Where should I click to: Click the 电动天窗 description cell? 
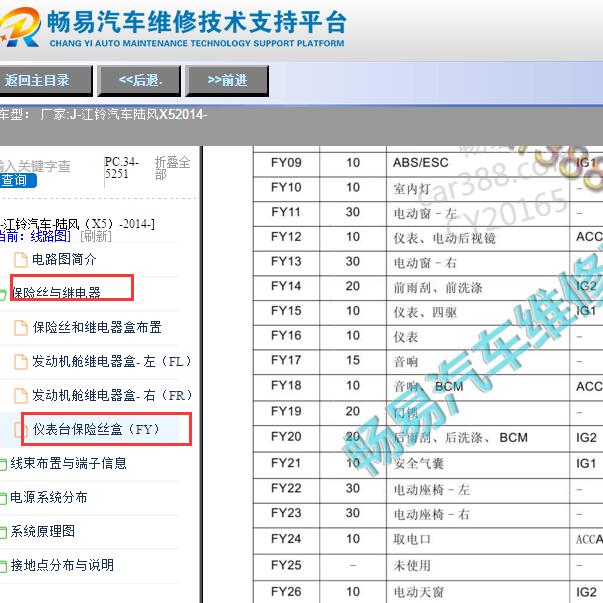coord(478,592)
